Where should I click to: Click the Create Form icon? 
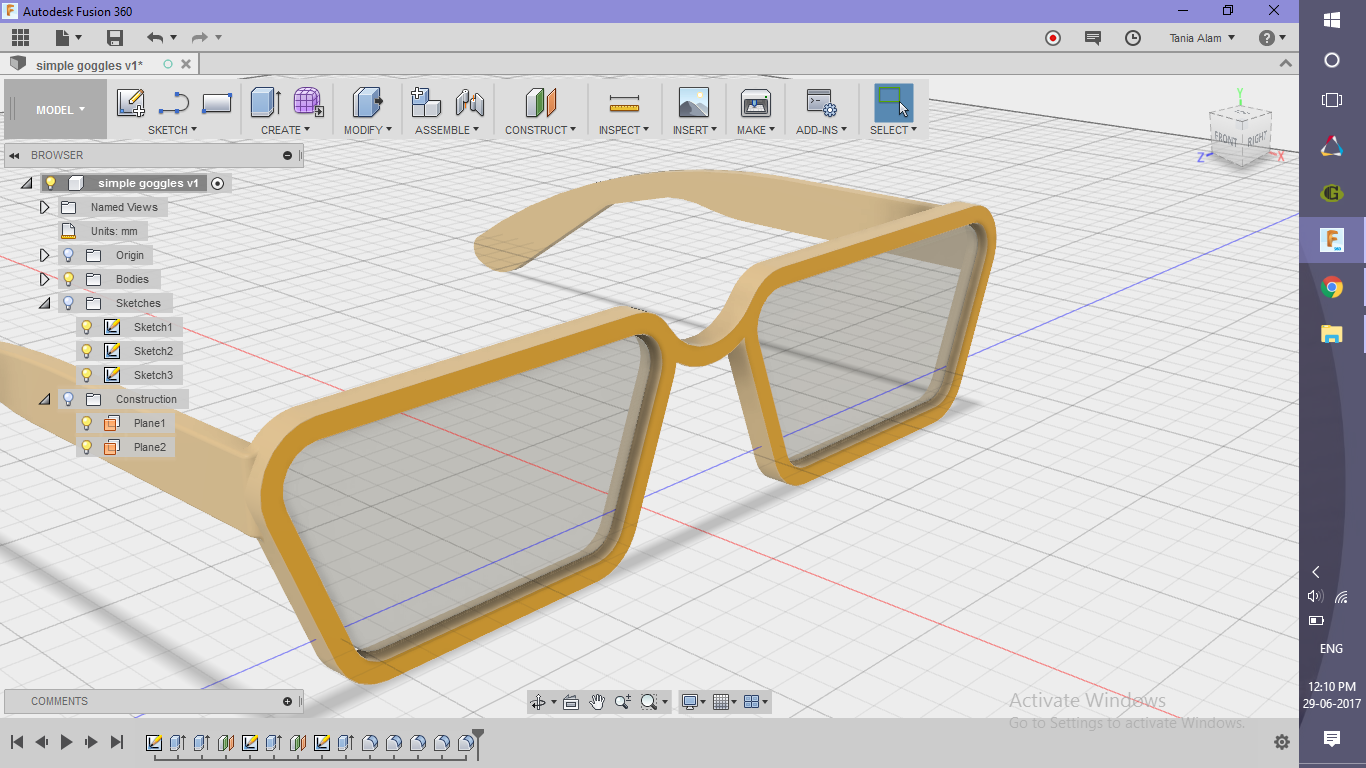point(308,103)
